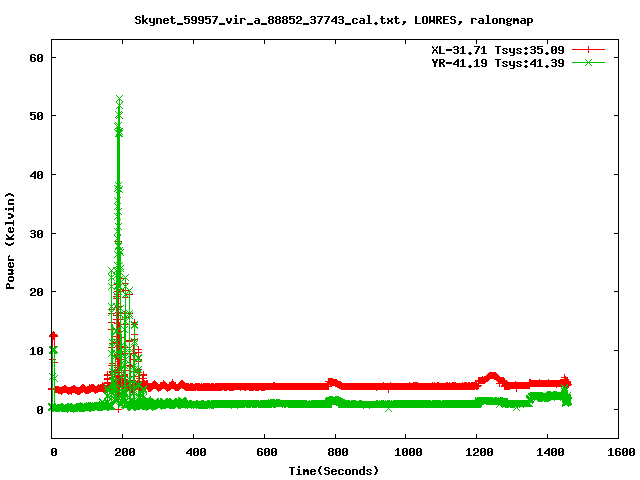Click y-axis tick label 40

click(x=36, y=175)
